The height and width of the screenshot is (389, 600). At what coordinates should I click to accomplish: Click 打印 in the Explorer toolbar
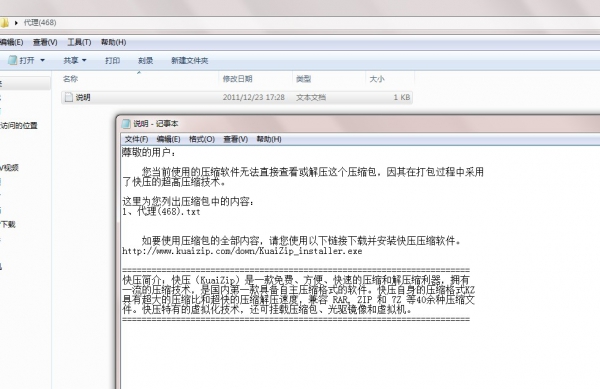[112, 60]
